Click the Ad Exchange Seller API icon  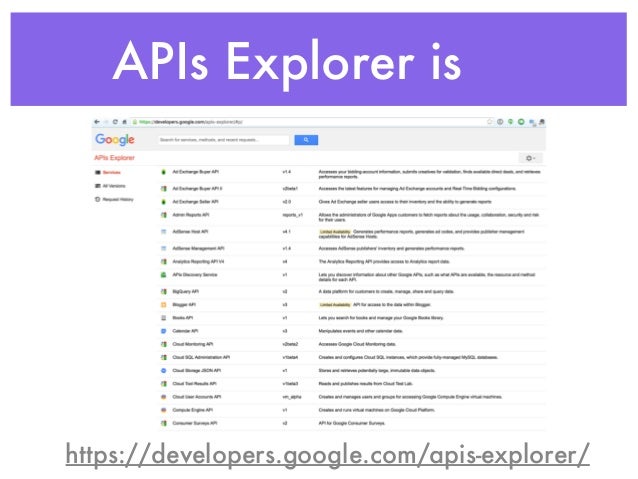pos(164,202)
